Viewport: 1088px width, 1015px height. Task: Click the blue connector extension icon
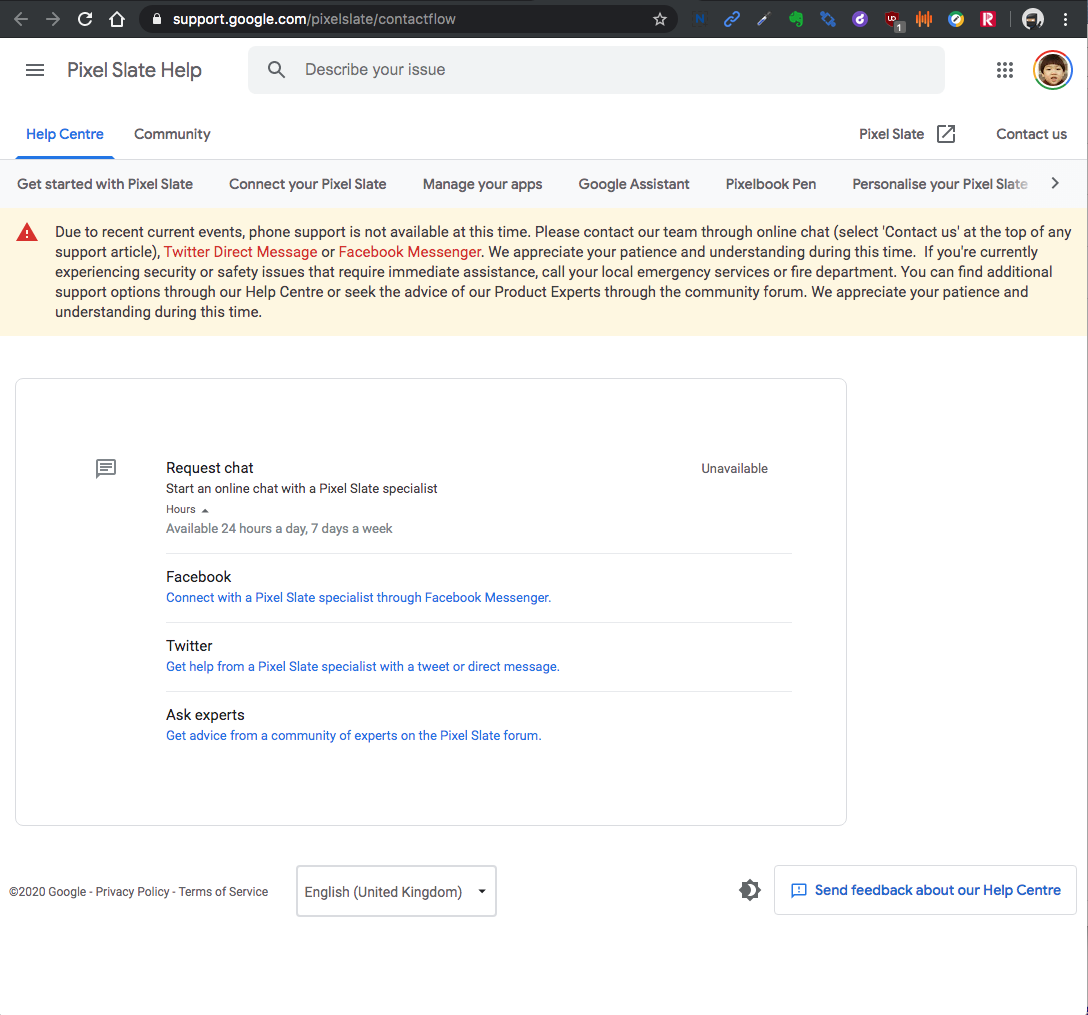828,19
